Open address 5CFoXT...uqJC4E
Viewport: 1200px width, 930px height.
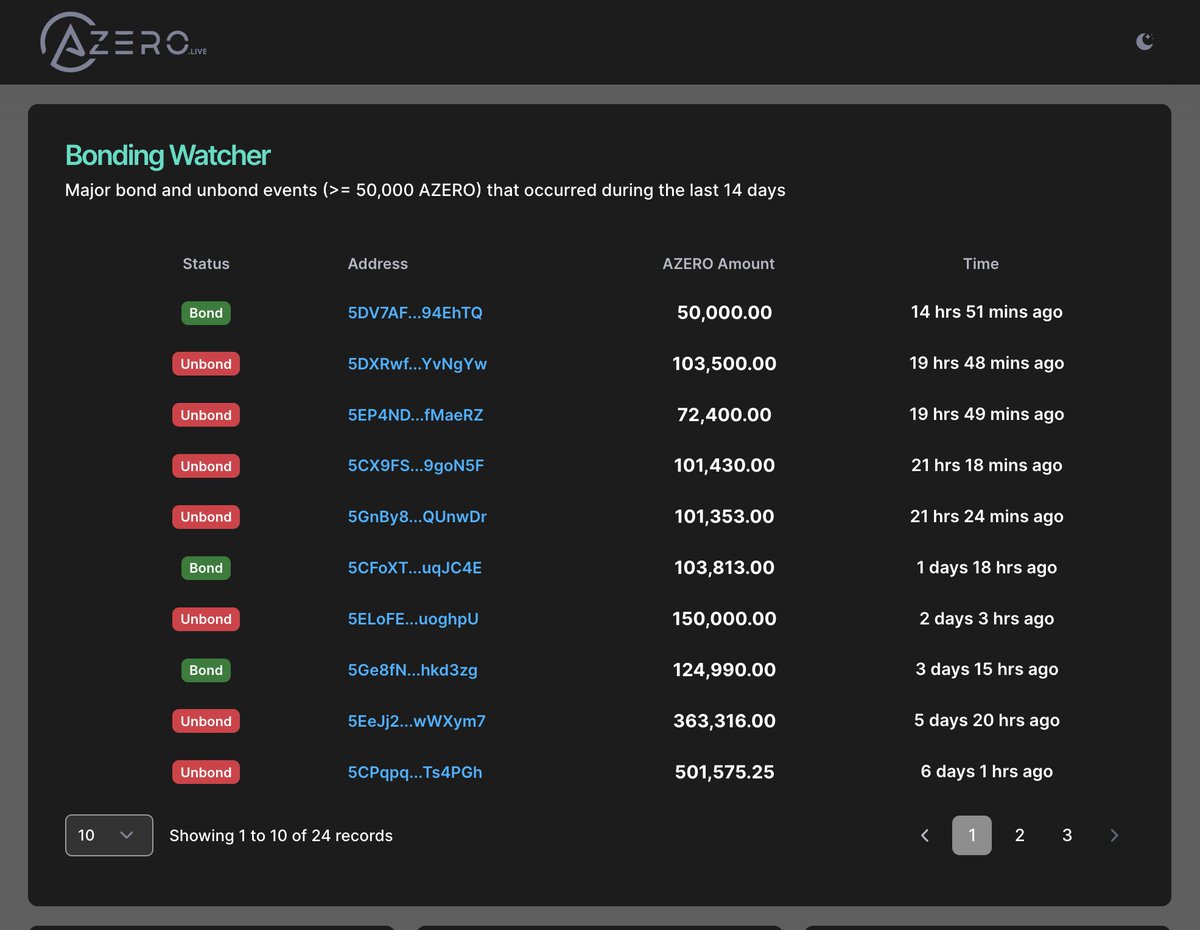pos(414,568)
